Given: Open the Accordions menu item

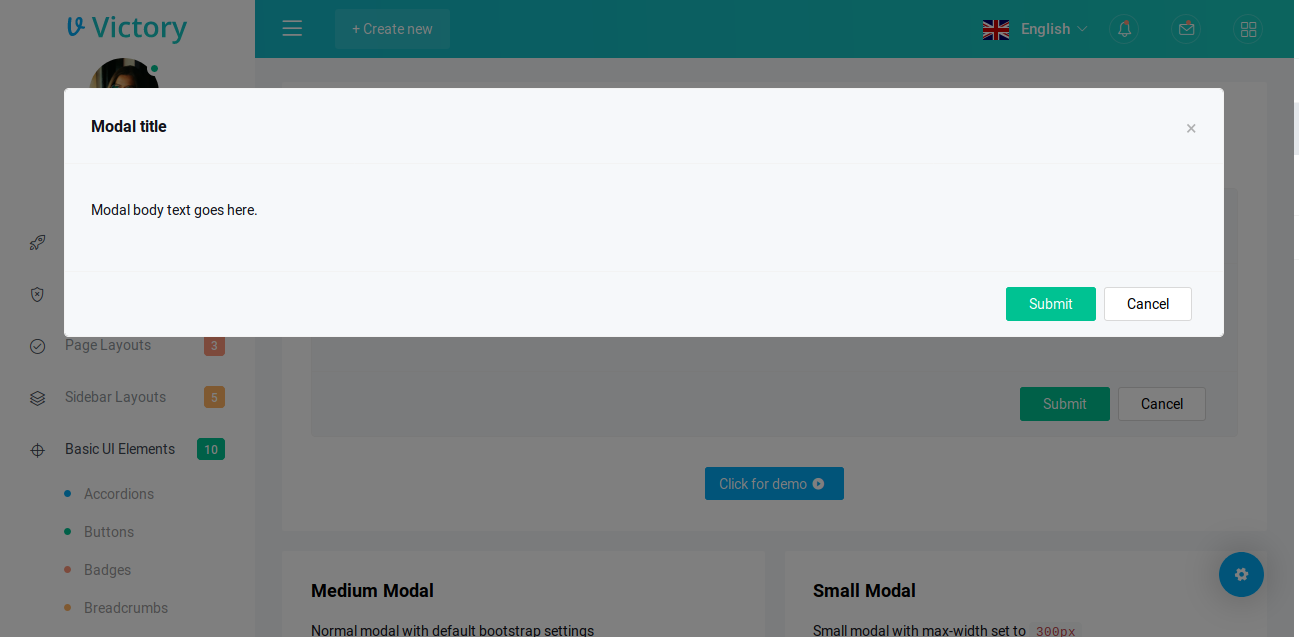Looking at the screenshot, I should click(119, 494).
